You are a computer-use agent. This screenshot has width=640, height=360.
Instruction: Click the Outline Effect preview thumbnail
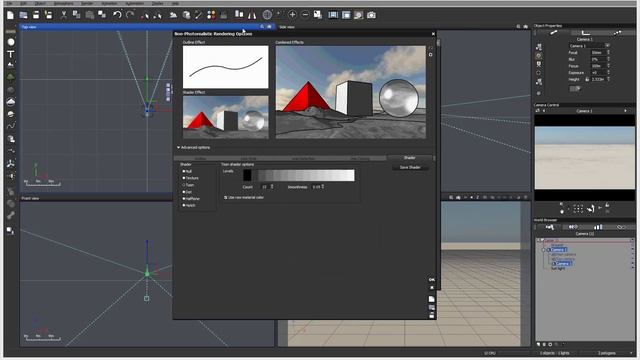pos(225,67)
